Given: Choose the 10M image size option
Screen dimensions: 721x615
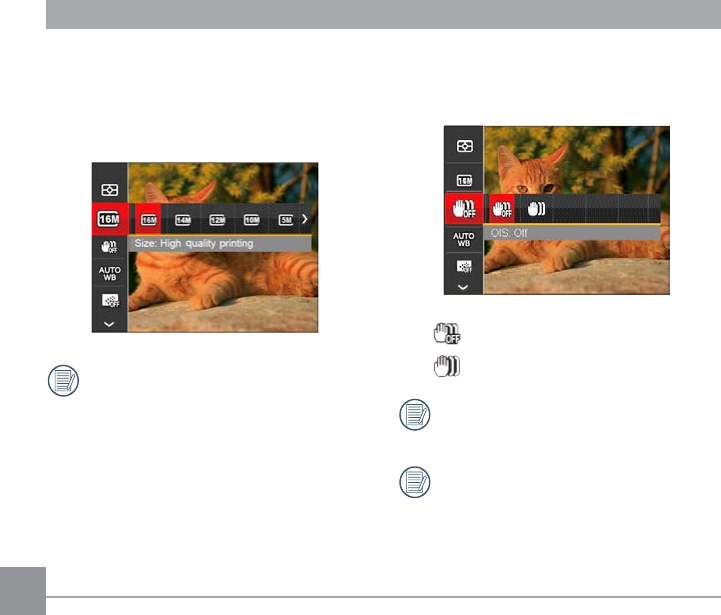Looking at the screenshot, I should tap(252, 220).
